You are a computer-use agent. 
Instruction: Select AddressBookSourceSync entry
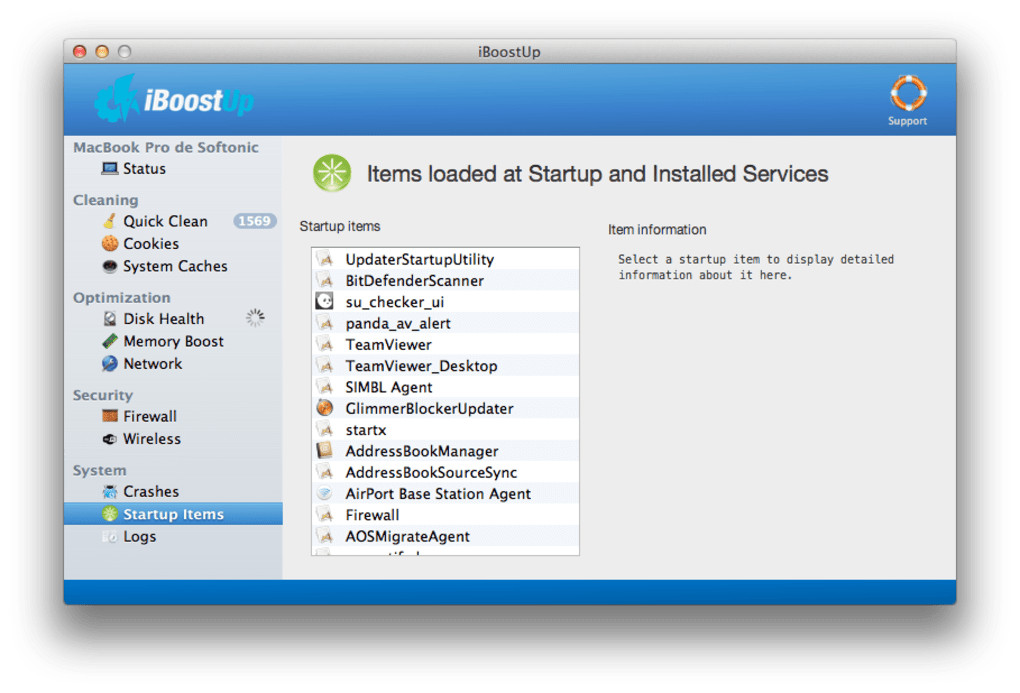point(446,472)
